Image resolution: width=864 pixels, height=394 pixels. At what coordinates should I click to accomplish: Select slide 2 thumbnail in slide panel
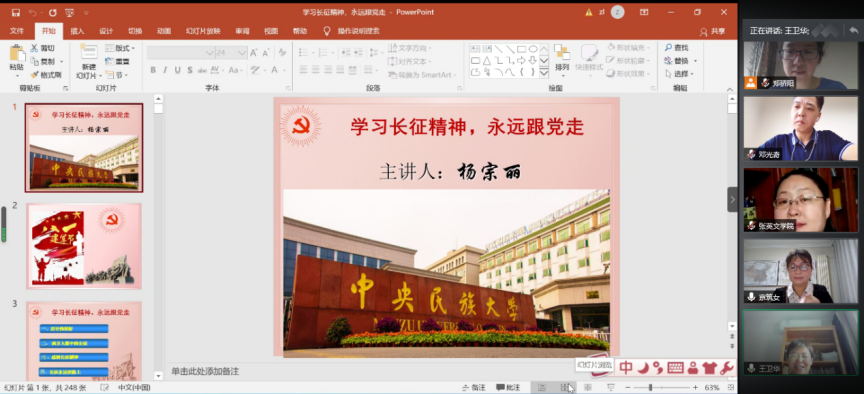84,246
